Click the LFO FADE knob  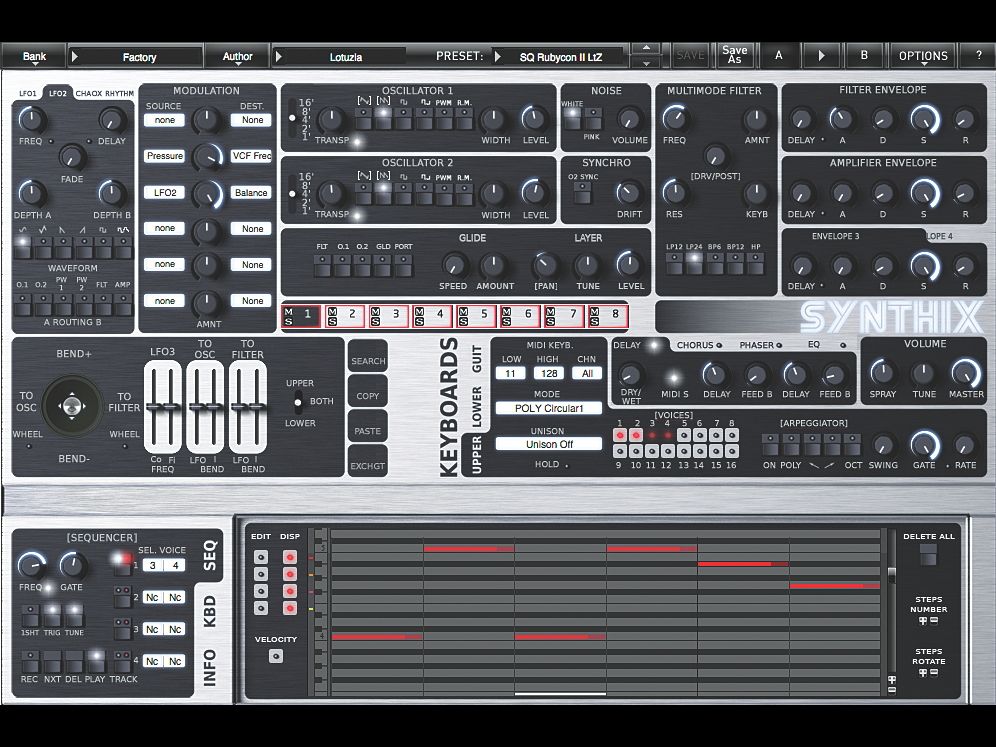point(72,157)
